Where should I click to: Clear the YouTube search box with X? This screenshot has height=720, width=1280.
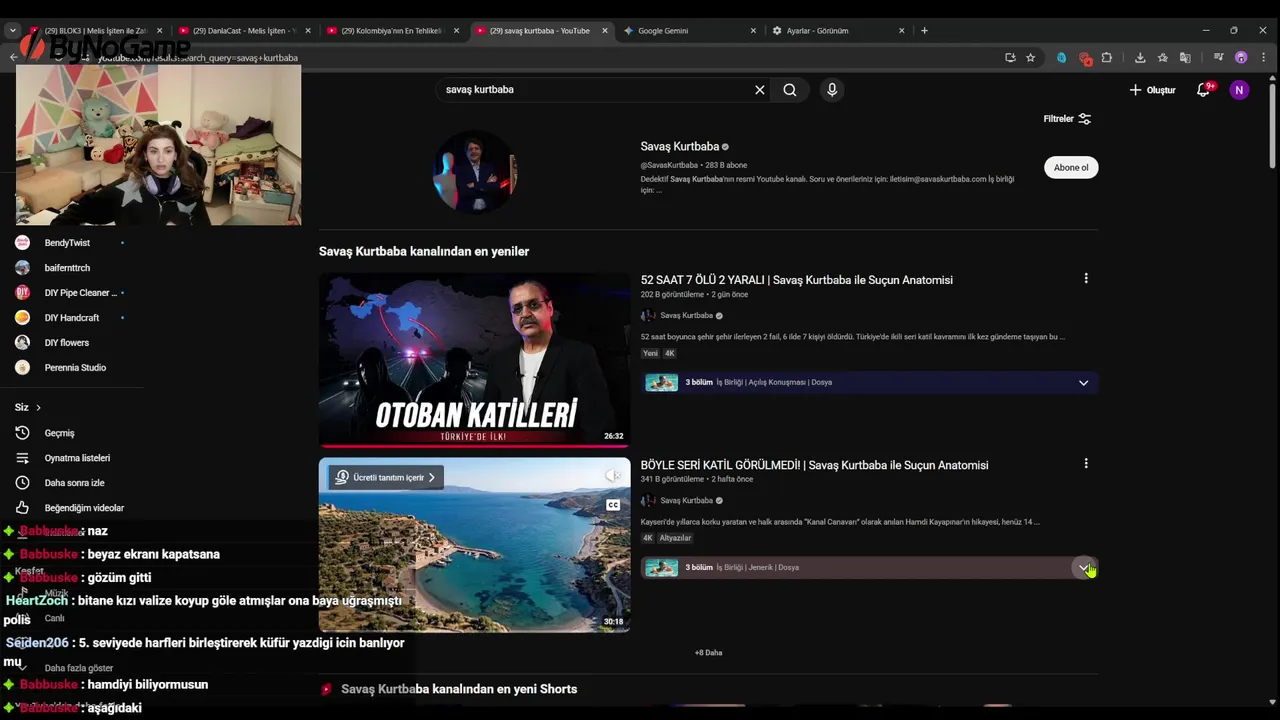[760, 90]
